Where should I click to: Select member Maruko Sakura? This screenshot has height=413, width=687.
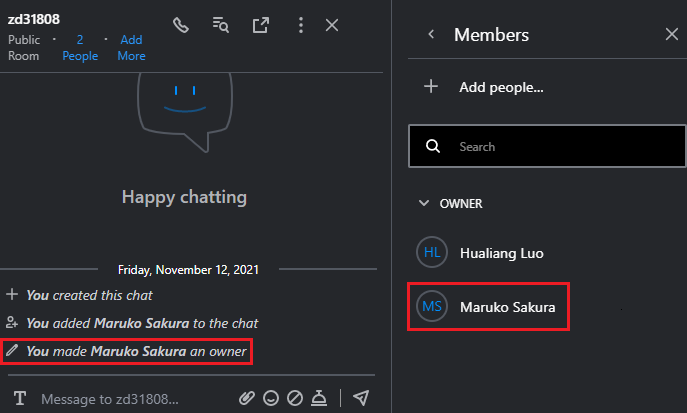(486, 307)
